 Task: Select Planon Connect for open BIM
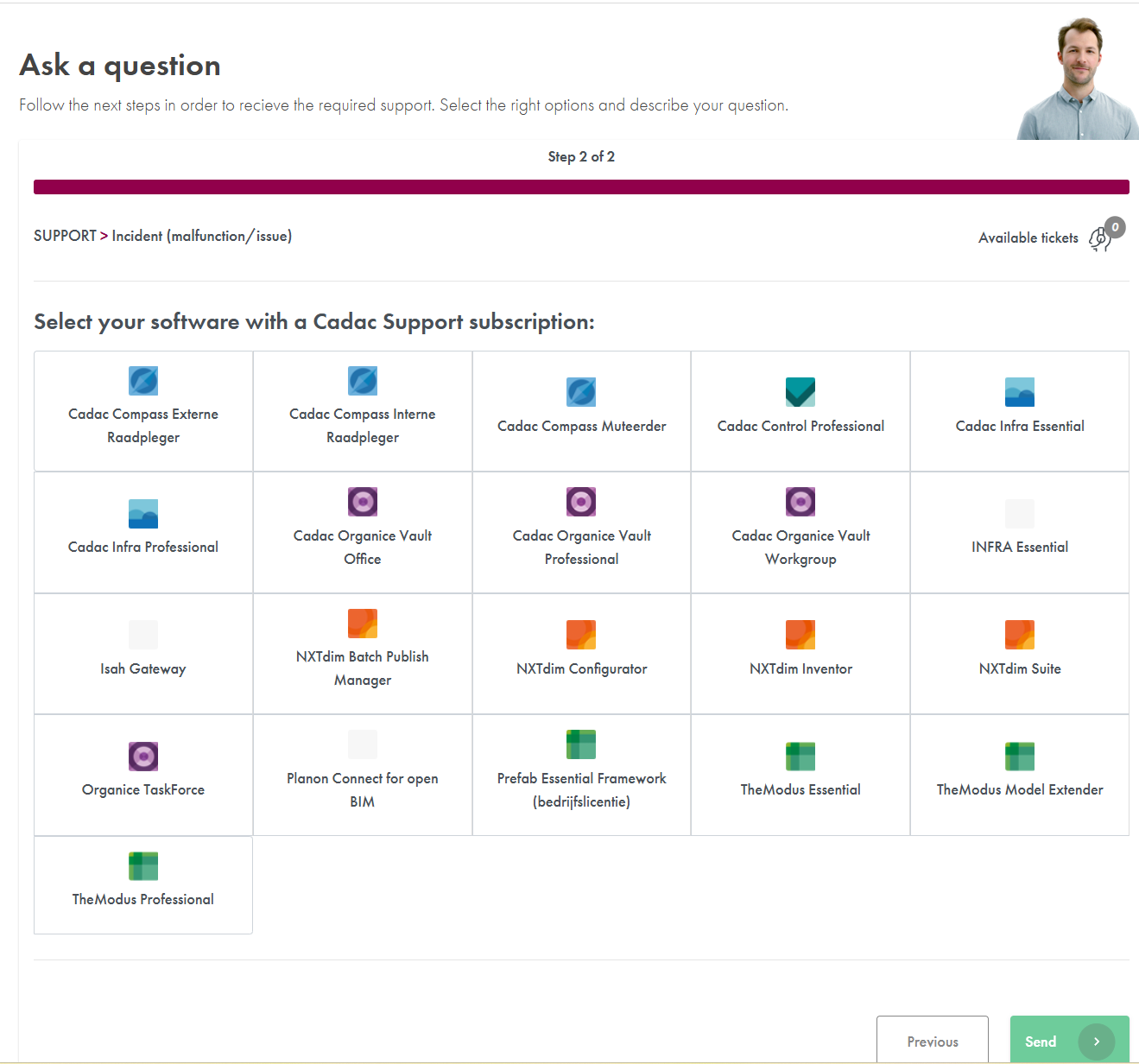tap(363, 775)
